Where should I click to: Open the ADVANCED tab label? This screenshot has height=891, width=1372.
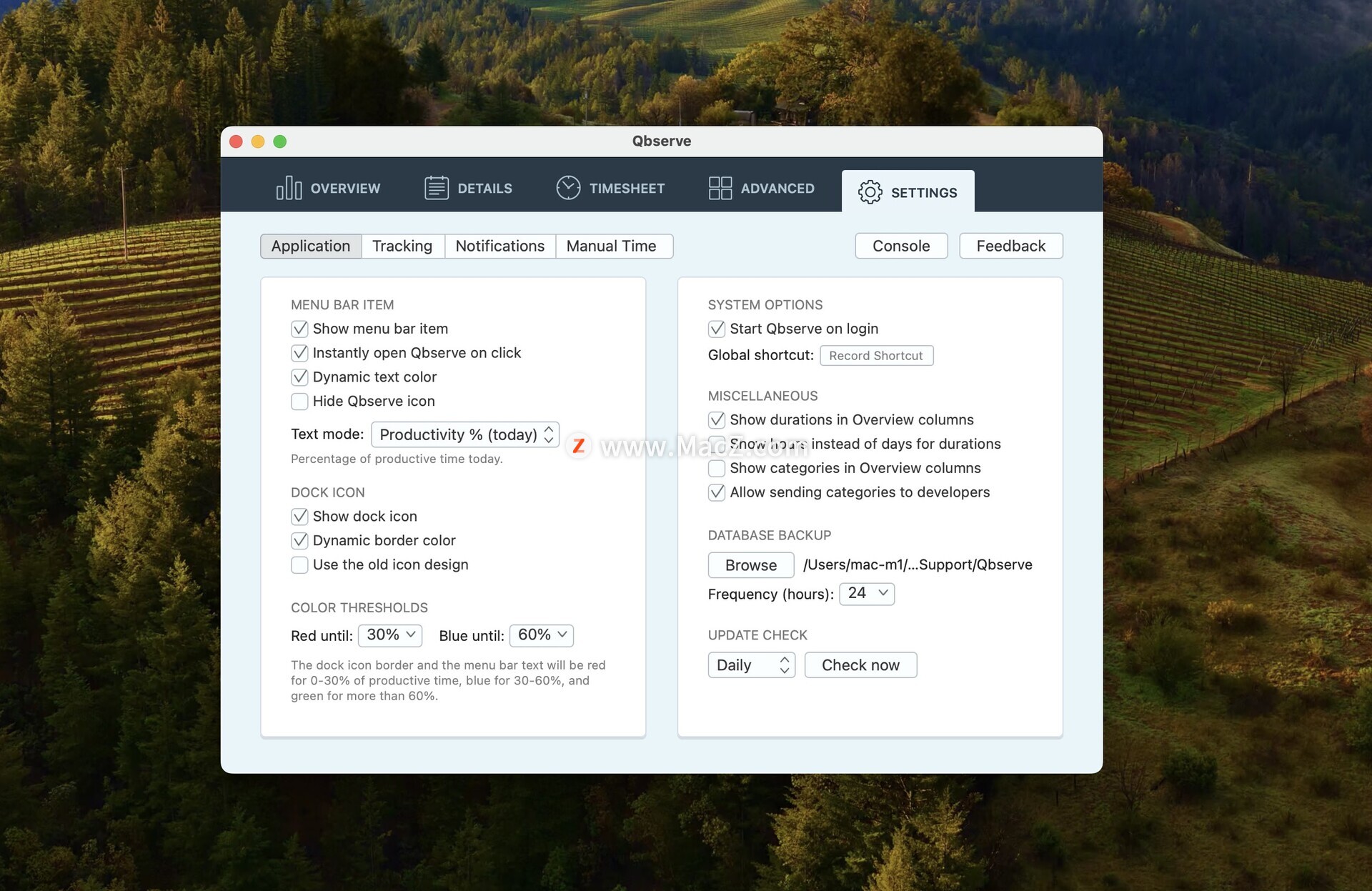[777, 189]
